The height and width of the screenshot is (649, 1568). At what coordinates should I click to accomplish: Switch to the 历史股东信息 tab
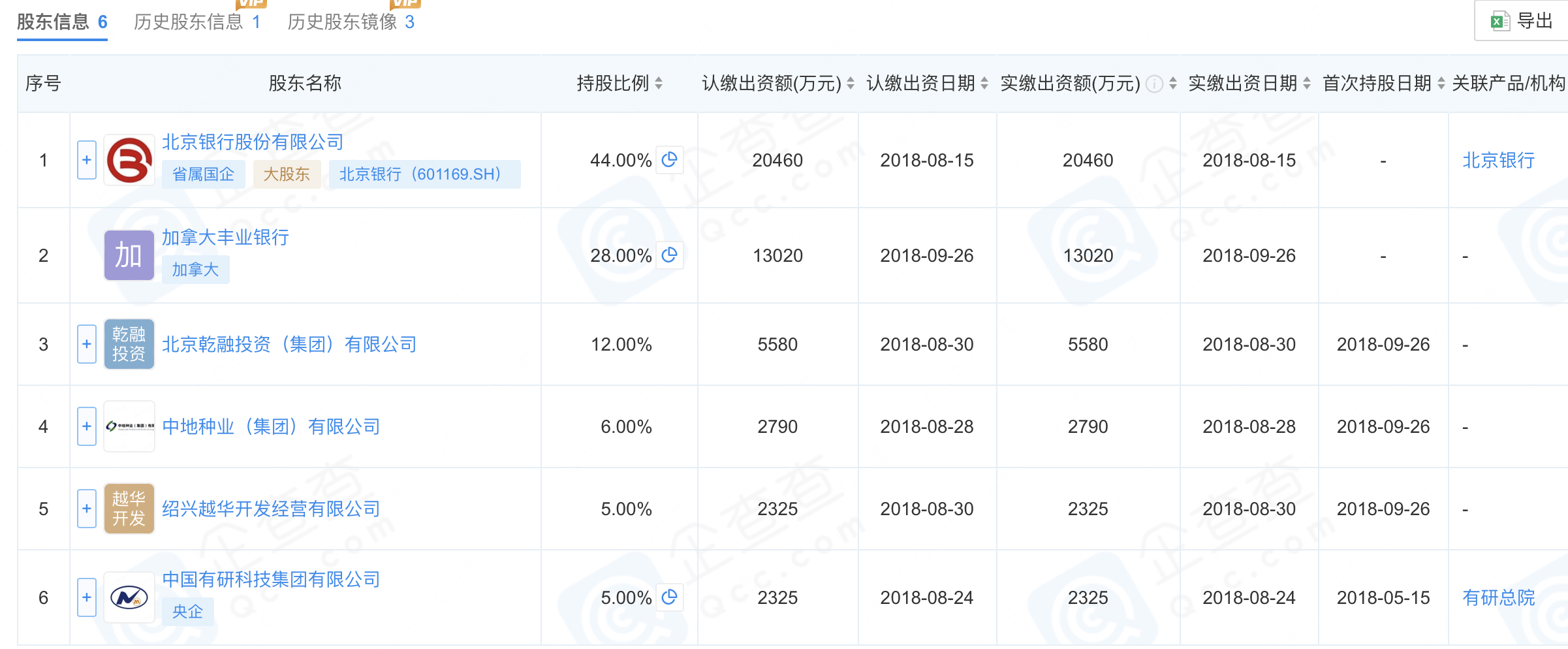197,22
